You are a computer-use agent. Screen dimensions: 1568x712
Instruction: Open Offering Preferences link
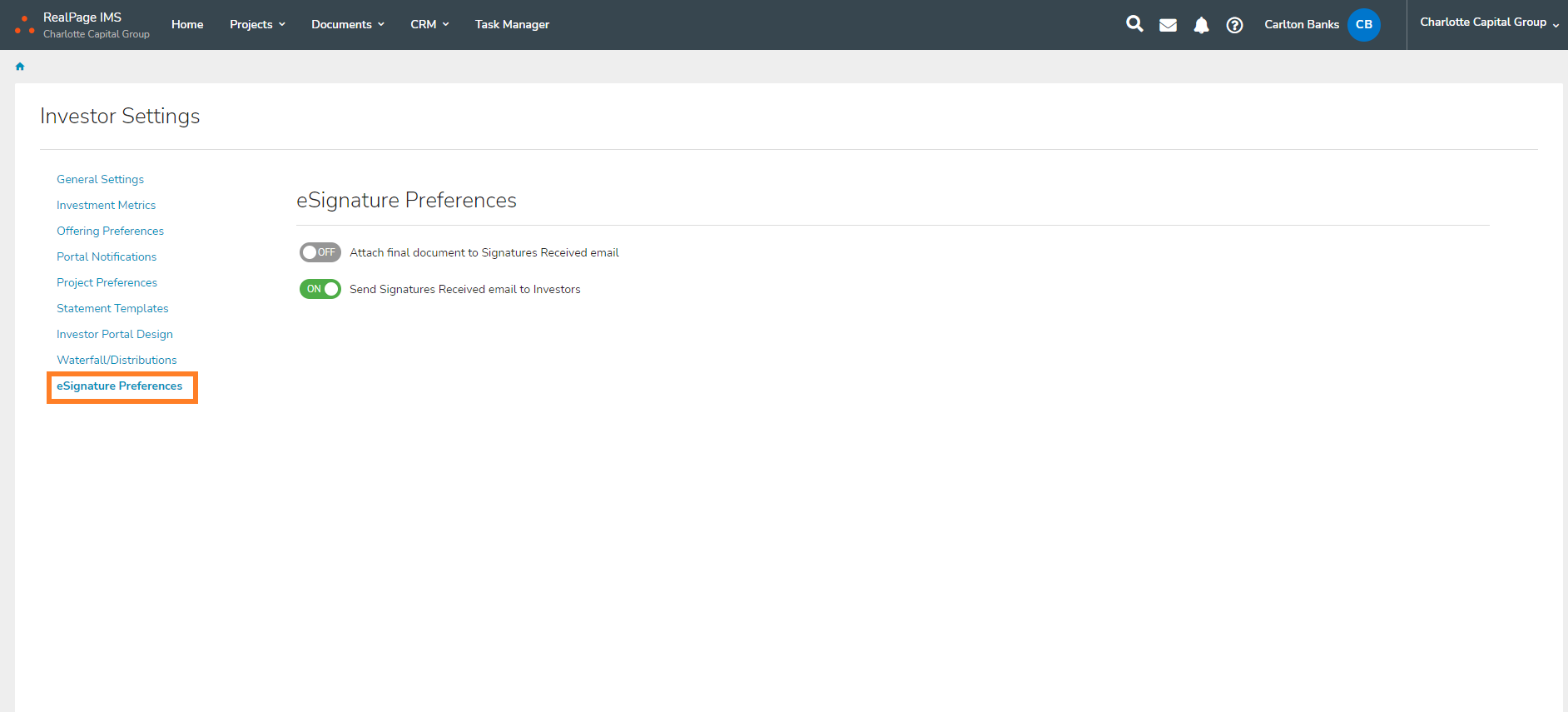[x=110, y=231]
